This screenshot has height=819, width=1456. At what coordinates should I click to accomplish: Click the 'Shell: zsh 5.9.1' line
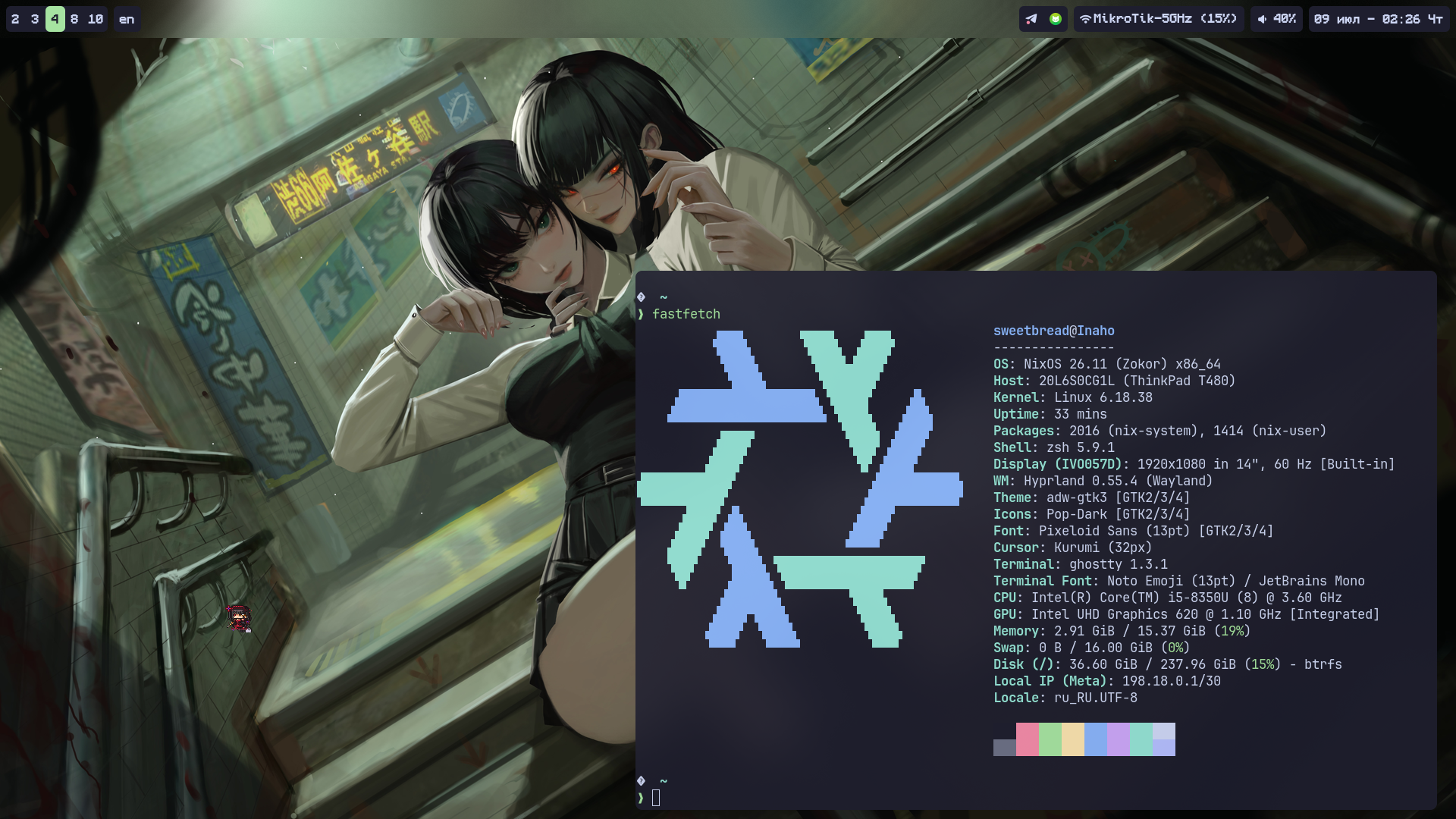point(1054,447)
